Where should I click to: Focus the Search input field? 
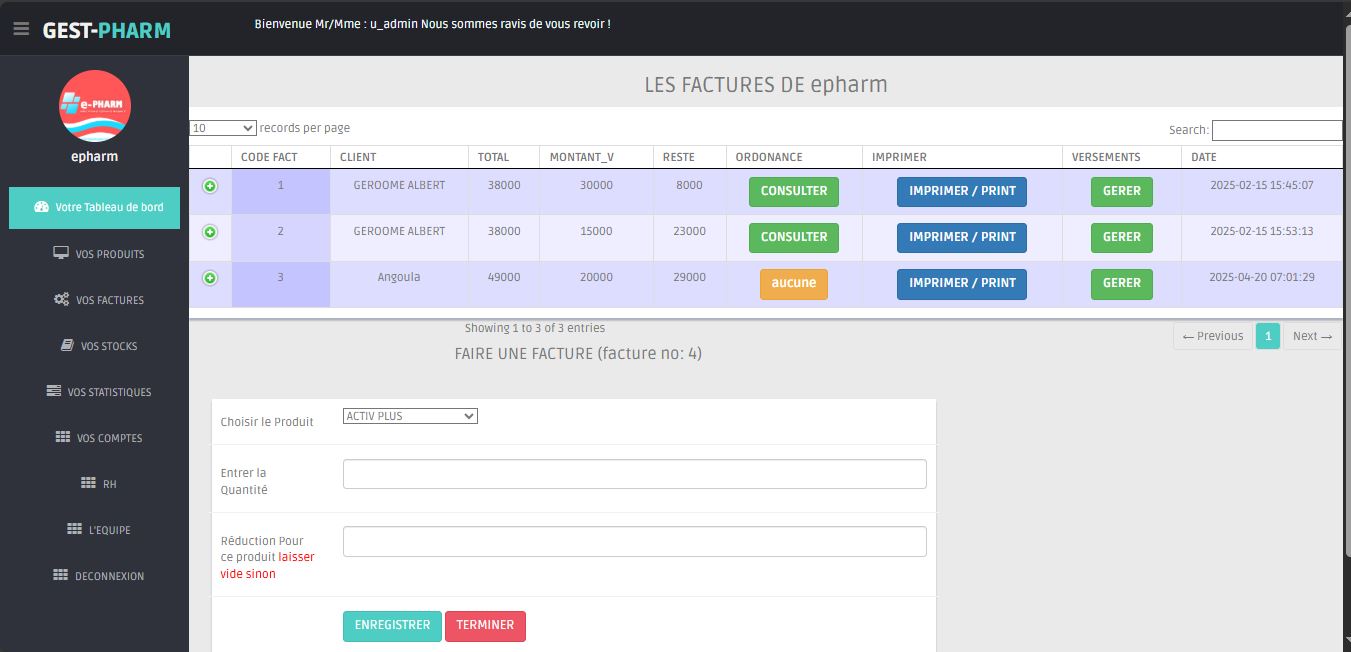click(x=1276, y=130)
